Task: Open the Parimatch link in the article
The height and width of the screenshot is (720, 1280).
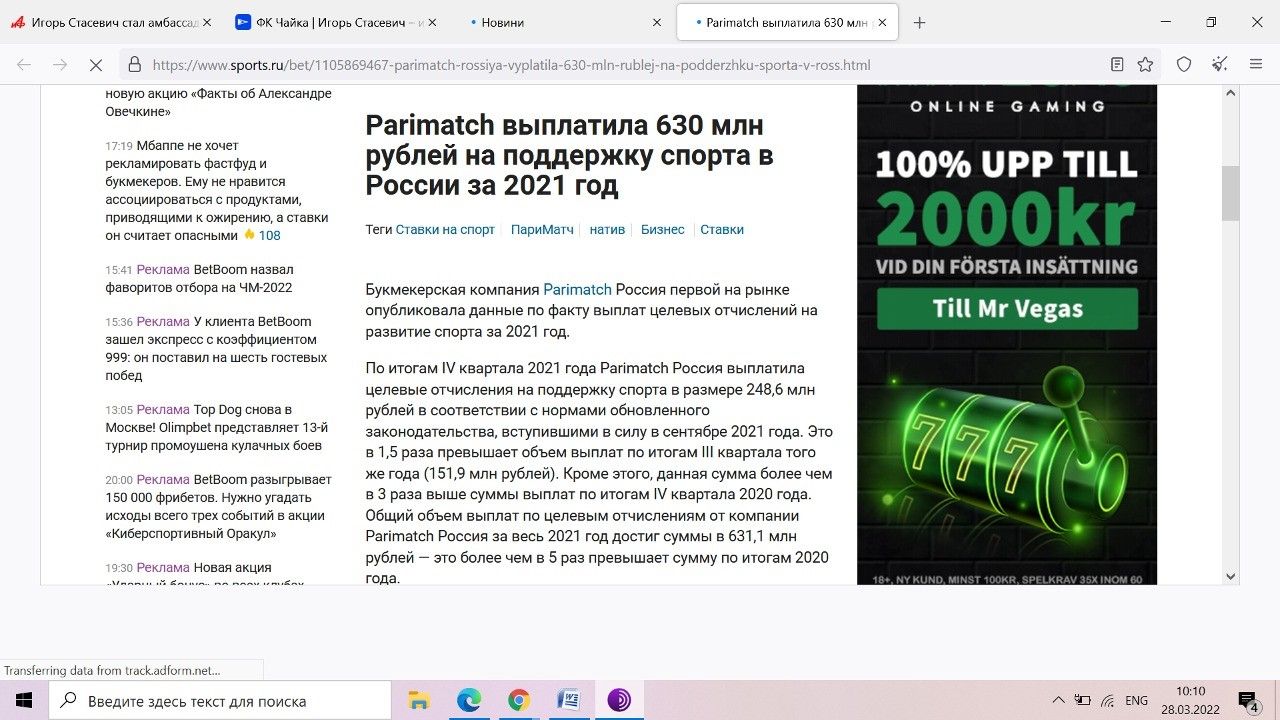Action: click(577, 289)
